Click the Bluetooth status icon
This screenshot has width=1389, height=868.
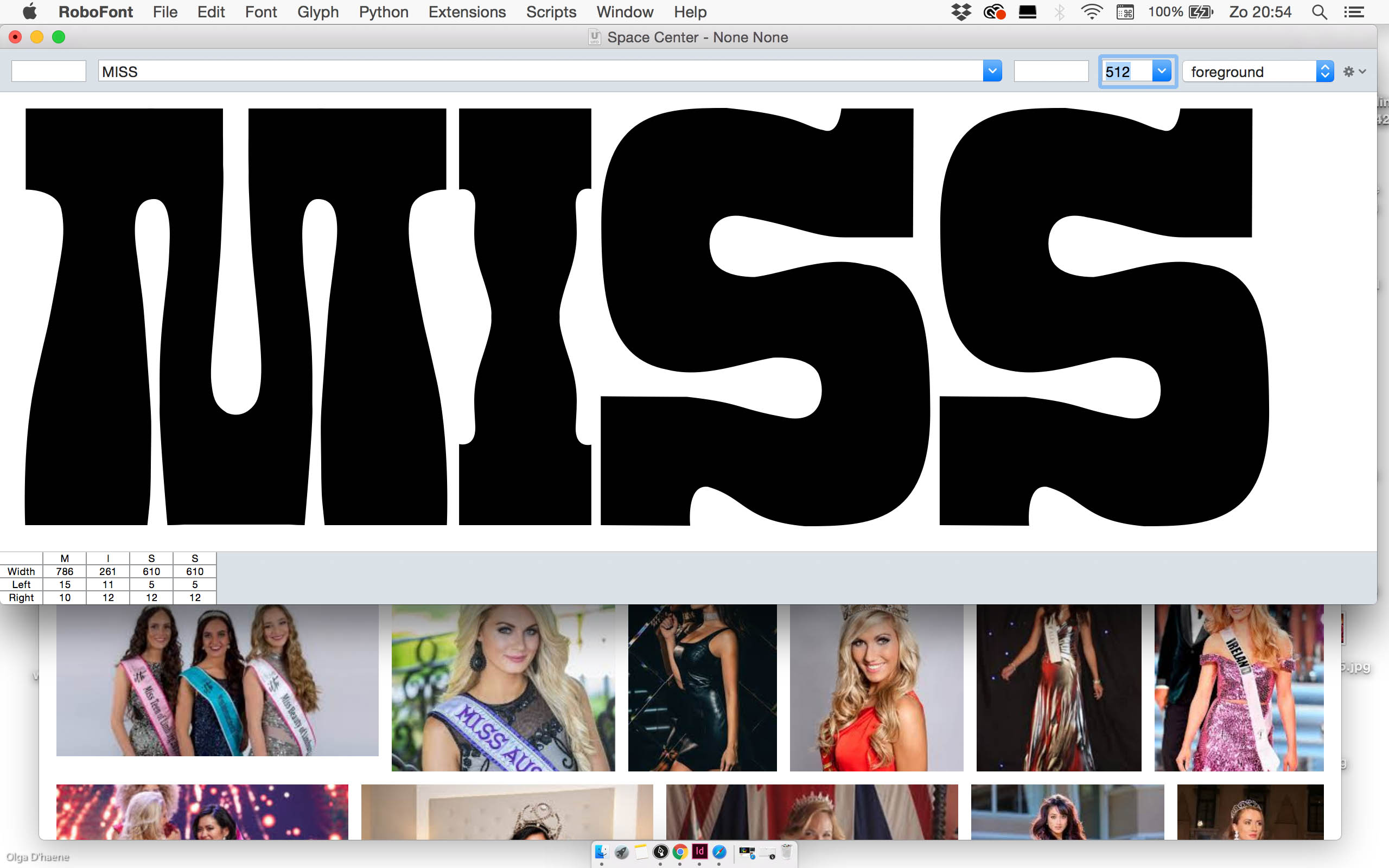1060,11
